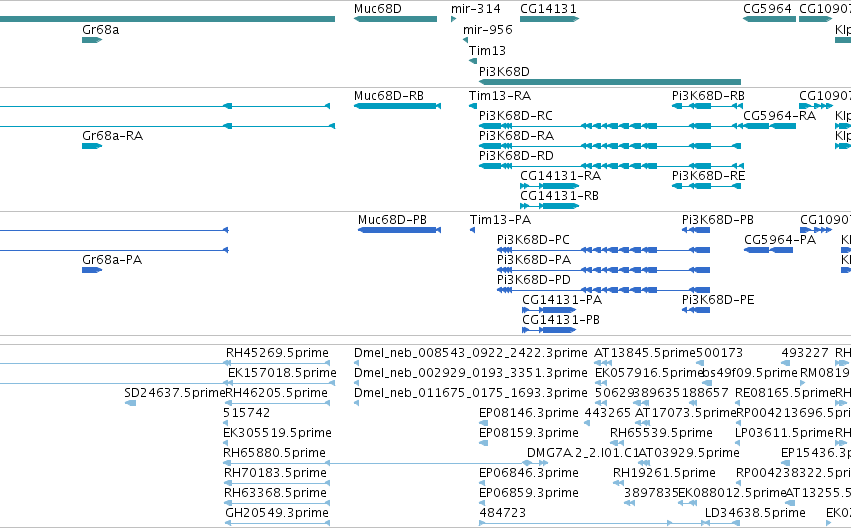
Task: Click the mir-314 gene label
Action: point(475,9)
